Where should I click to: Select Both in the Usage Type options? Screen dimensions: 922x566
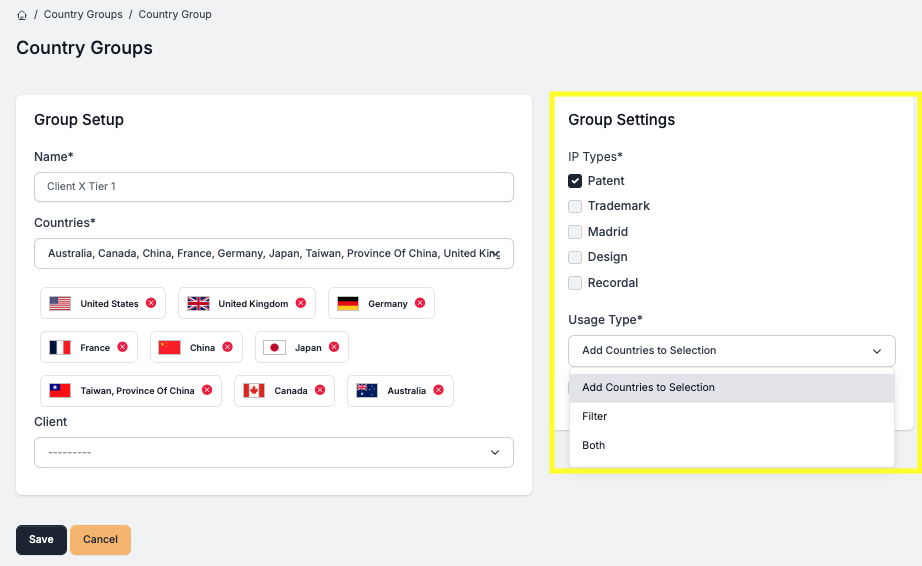[x=594, y=445]
